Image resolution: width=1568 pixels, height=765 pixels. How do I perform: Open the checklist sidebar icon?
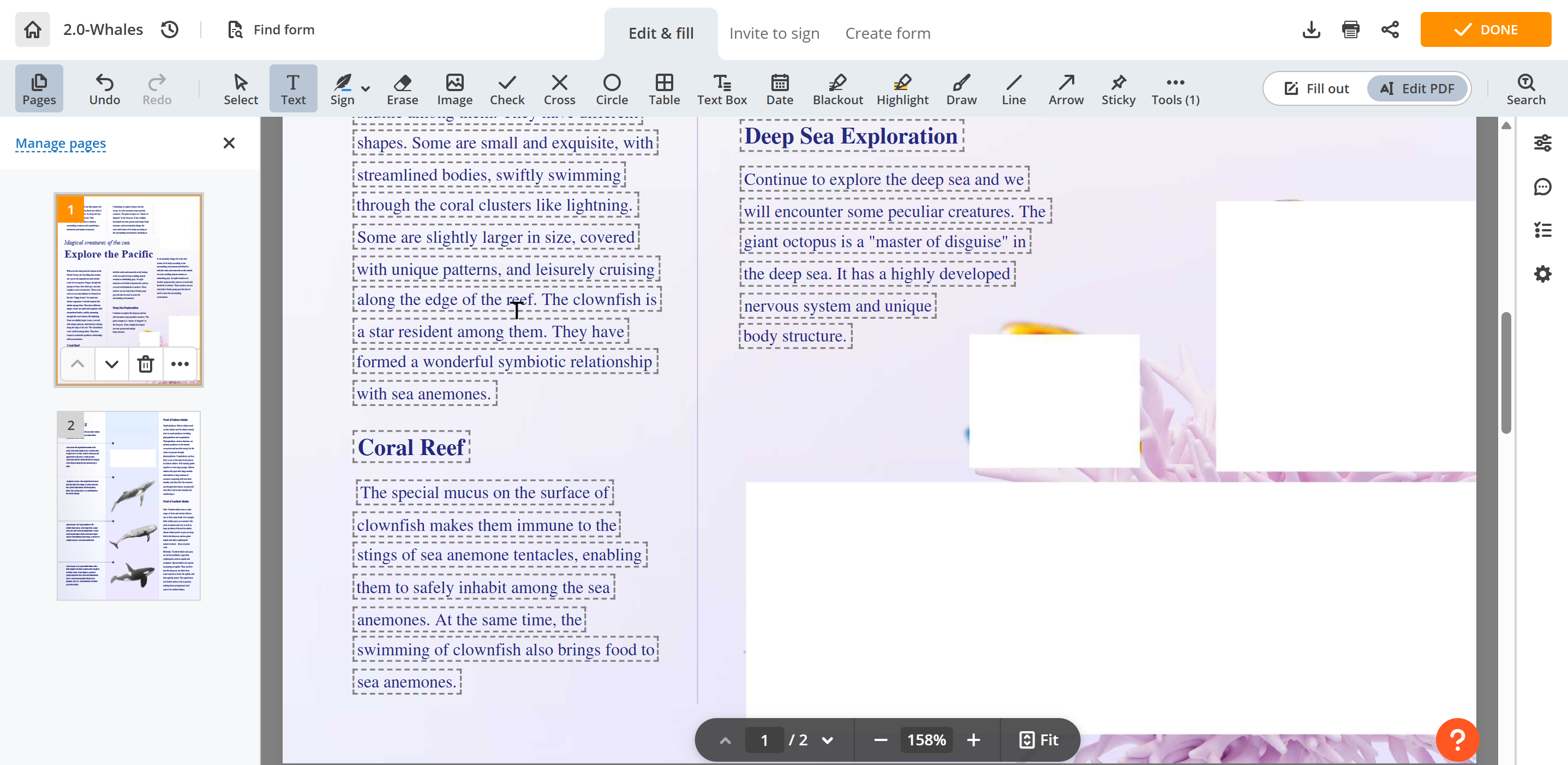pyautogui.click(x=1542, y=230)
